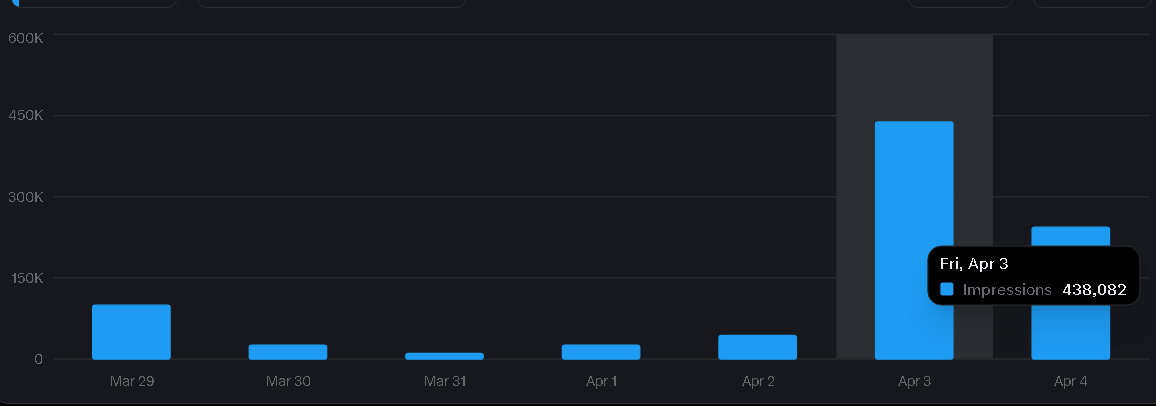
Task: Click the 300K axis label
Action: (27, 197)
